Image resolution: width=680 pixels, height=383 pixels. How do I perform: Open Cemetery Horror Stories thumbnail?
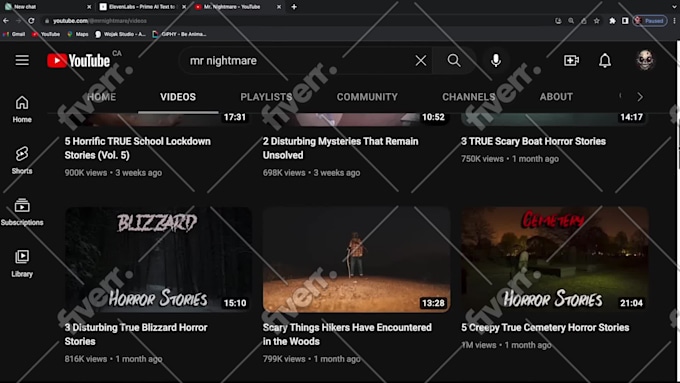pyautogui.click(x=555, y=259)
